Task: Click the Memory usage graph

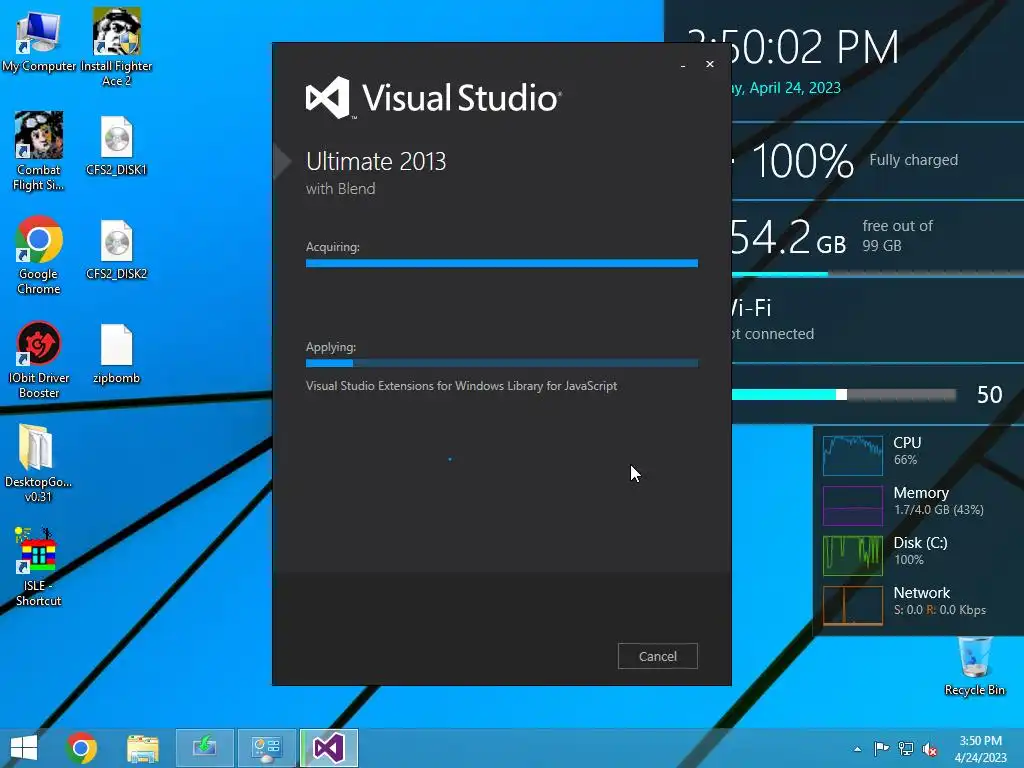Action: (853, 505)
